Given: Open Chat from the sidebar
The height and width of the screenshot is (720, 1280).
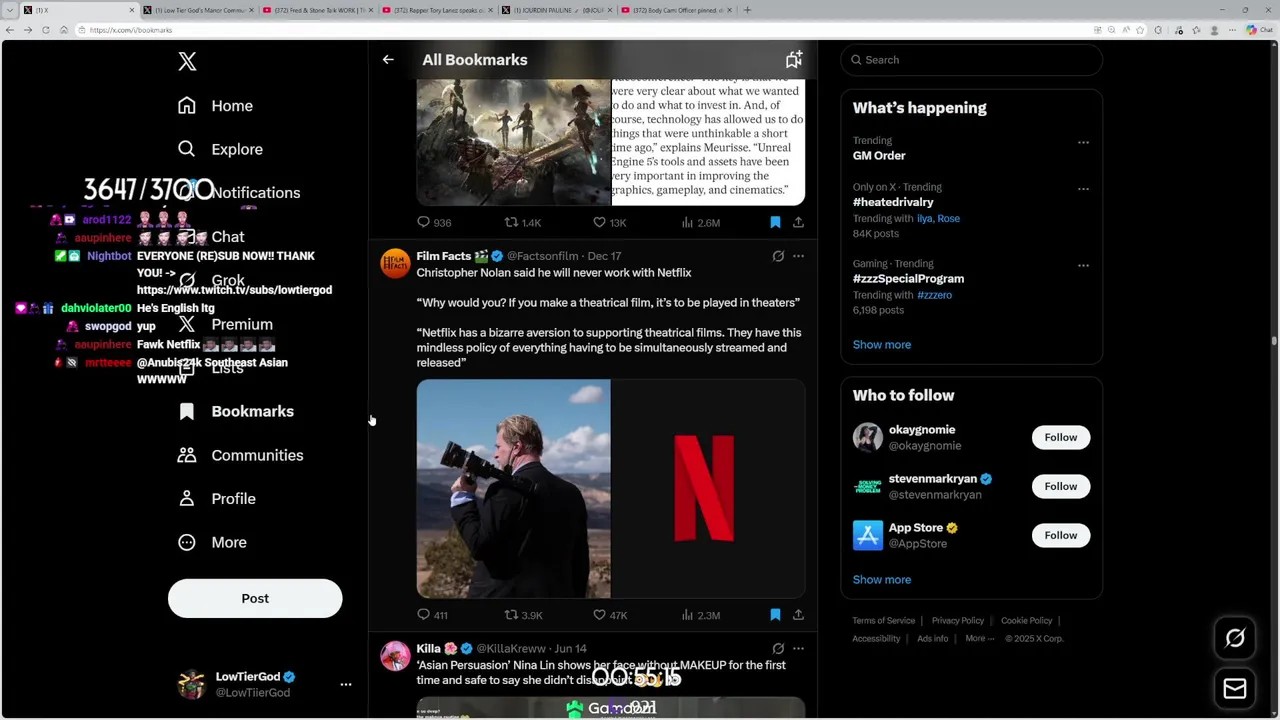Looking at the screenshot, I should (211, 237).
